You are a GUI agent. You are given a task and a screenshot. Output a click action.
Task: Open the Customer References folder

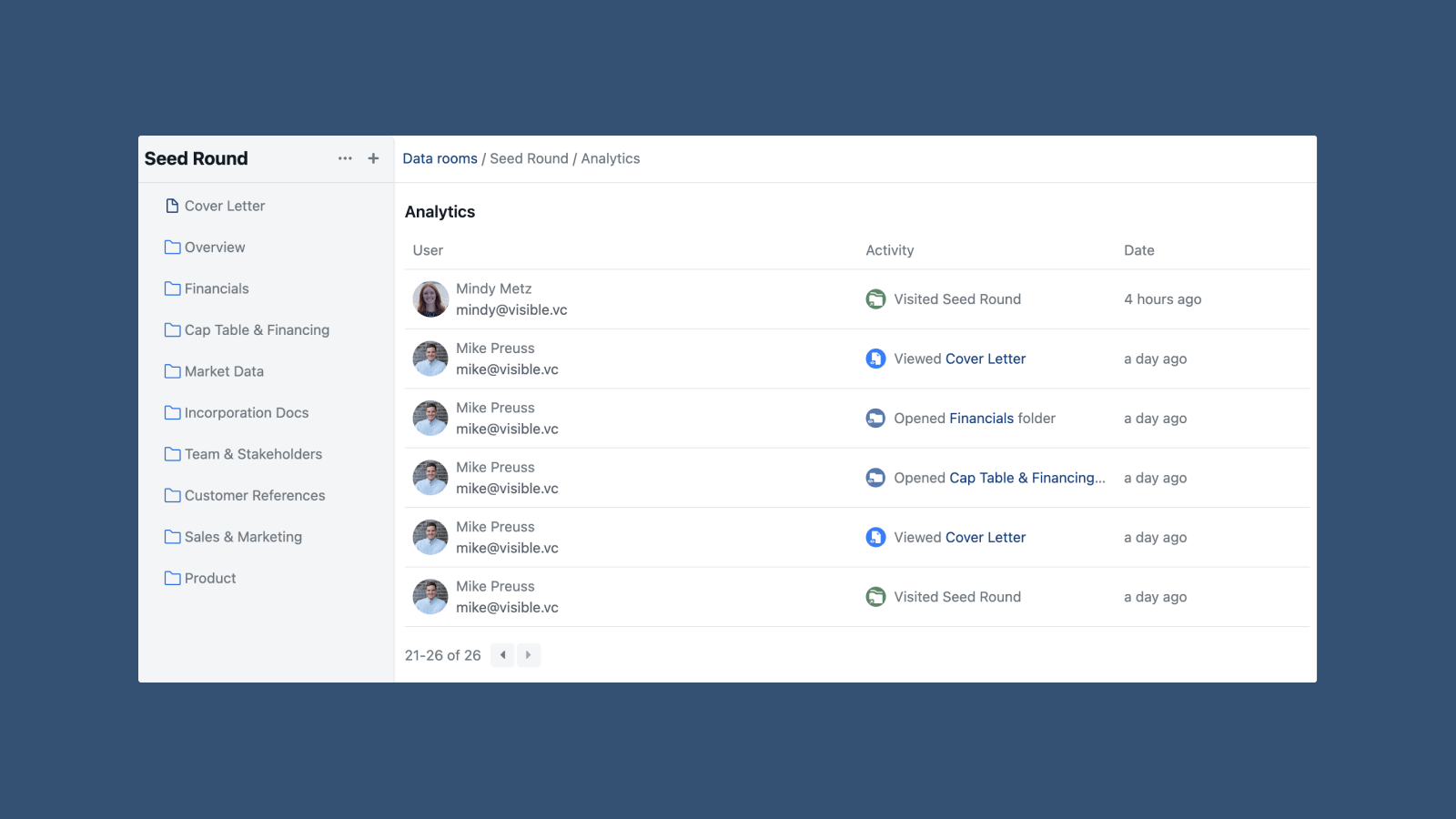pos(245,495)
